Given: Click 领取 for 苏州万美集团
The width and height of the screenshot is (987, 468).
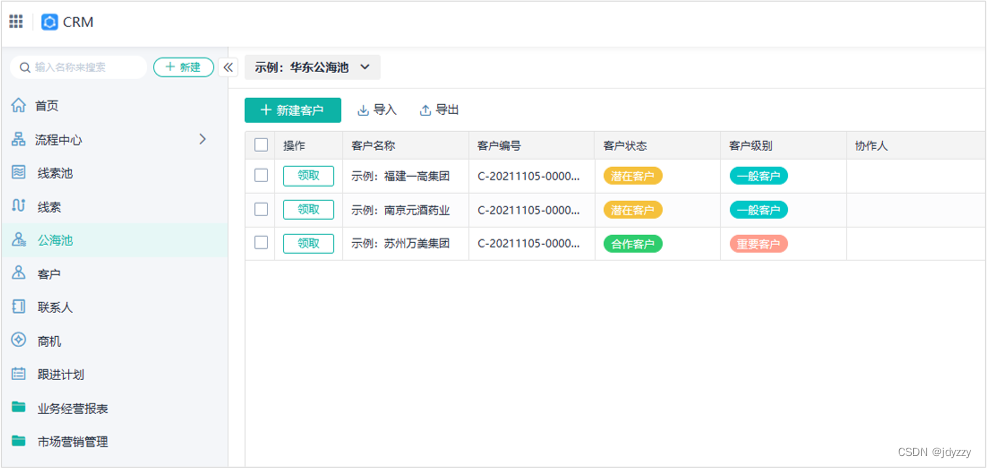Looking at the screenshot, I should point(308,243).
